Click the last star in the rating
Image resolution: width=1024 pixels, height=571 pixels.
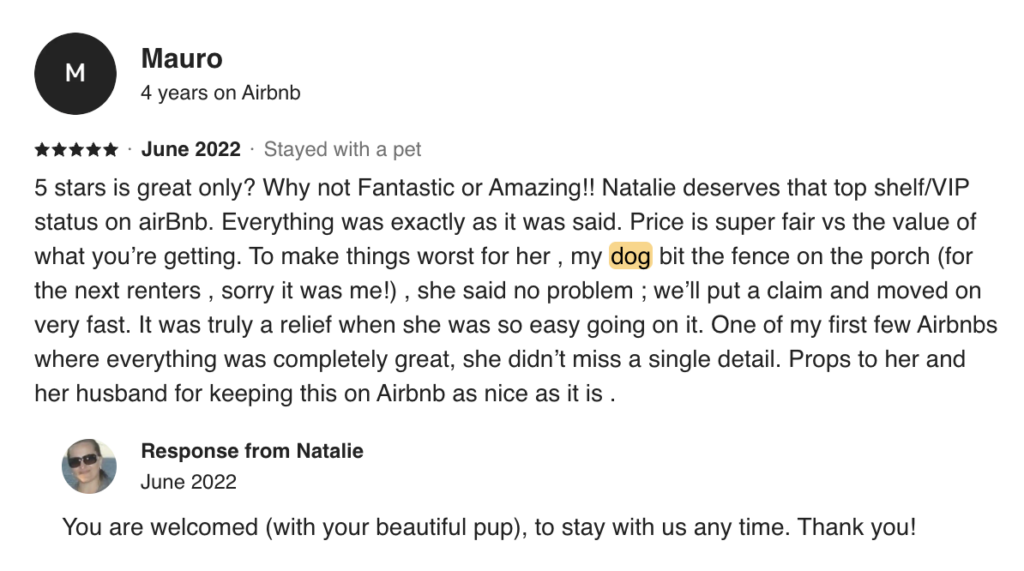pyautogui.click(x=110, y=150)
